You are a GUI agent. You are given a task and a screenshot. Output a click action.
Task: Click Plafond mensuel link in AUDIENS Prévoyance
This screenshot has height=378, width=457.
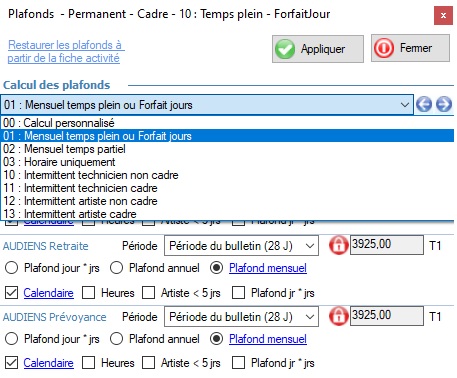point(268,339)
